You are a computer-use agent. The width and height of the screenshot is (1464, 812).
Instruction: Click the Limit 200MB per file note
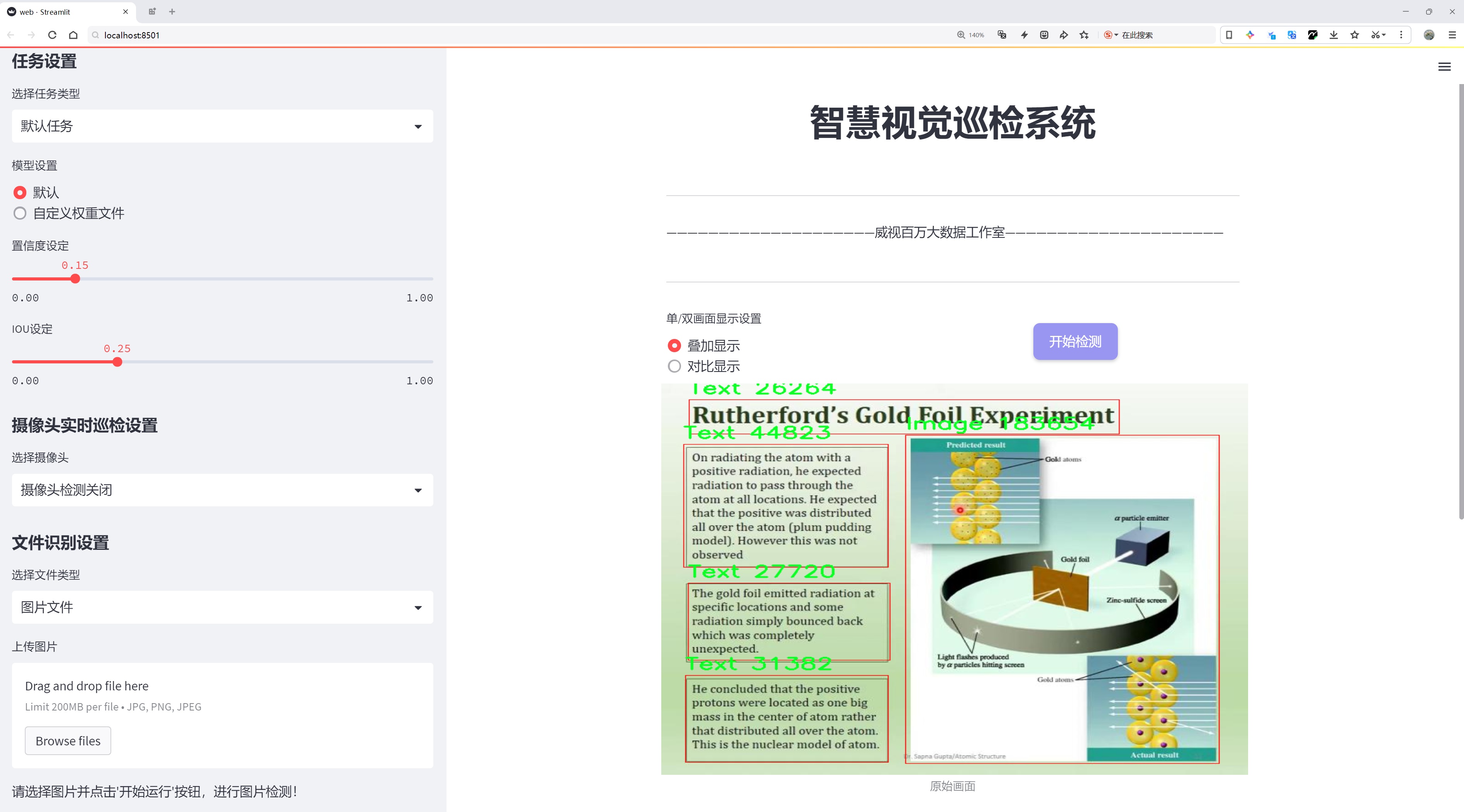[113, 707]
